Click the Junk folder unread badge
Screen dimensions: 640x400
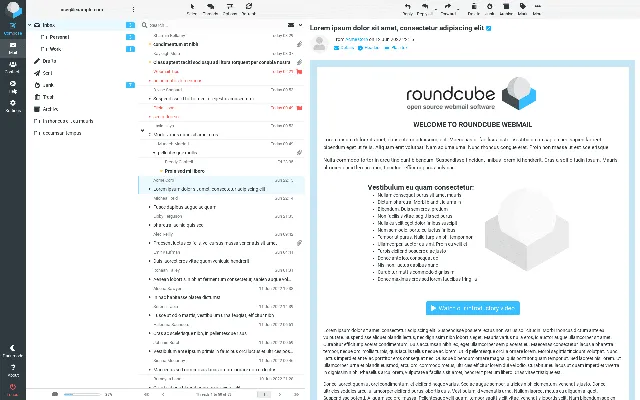pyautogui.click(x=130, y=85)
